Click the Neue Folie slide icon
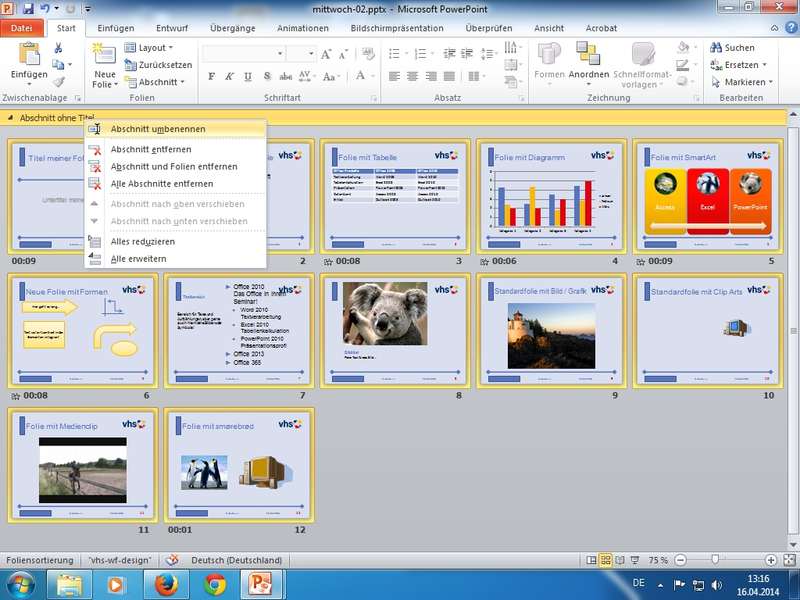 pyautogui.click(x=104, y=56)
